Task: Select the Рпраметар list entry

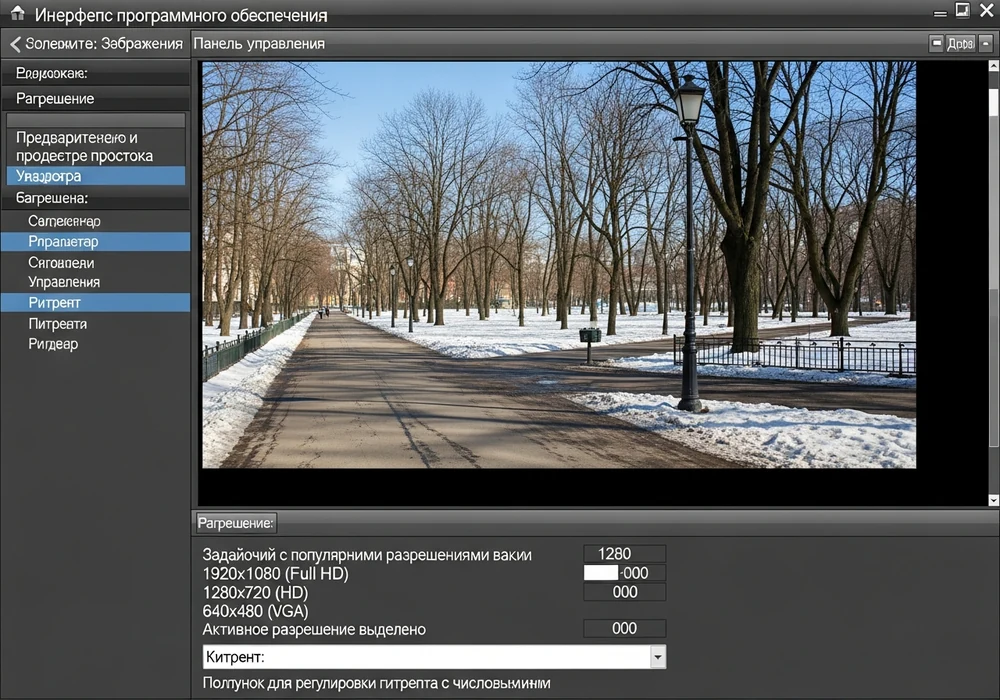Action: tap(96, 242)
